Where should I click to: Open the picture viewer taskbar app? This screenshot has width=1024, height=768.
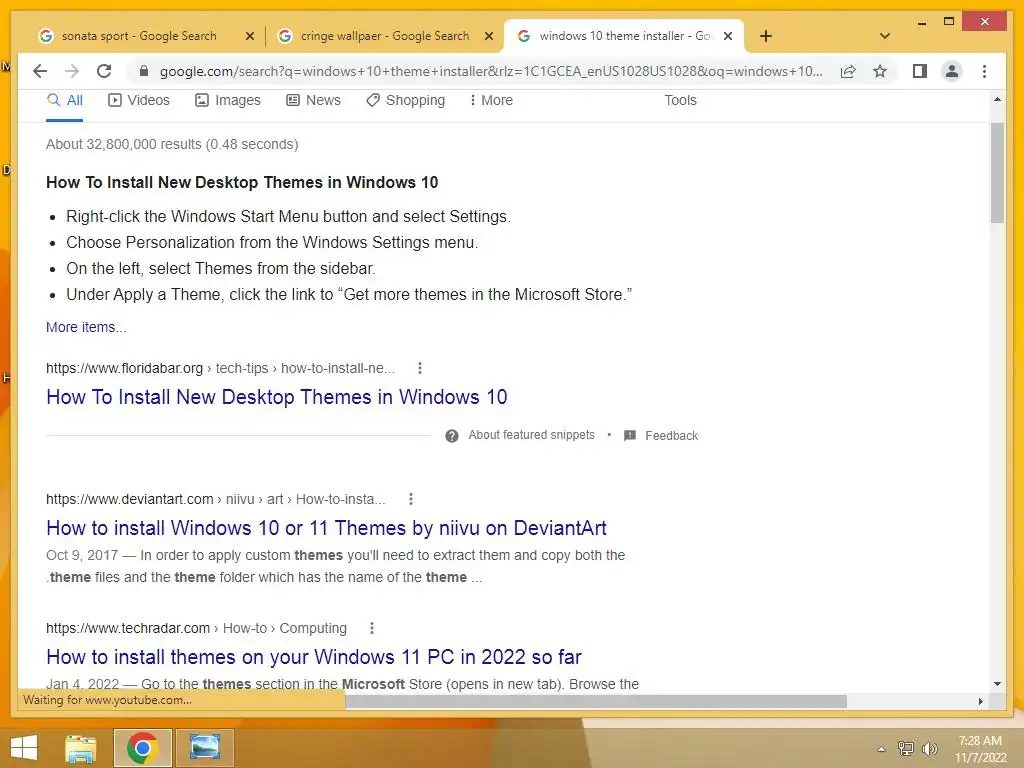point(204,748)
